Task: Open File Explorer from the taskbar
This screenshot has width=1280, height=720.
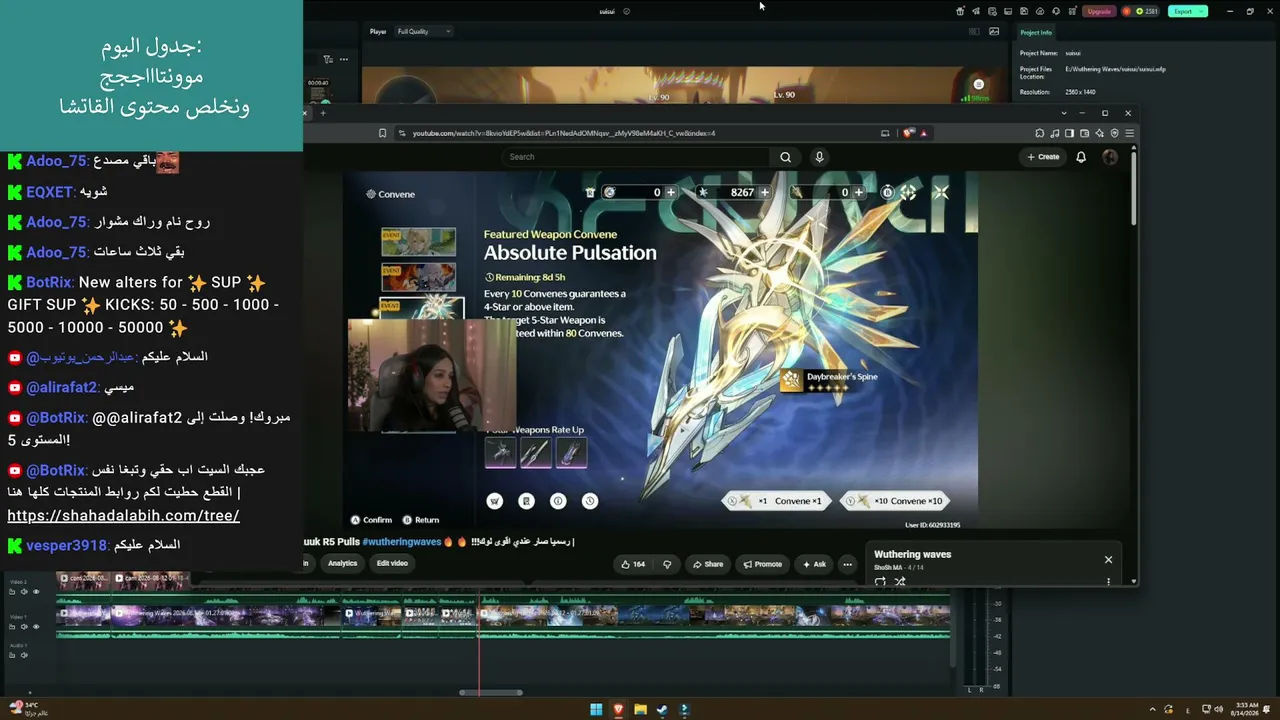Action: tap(640, 710)
